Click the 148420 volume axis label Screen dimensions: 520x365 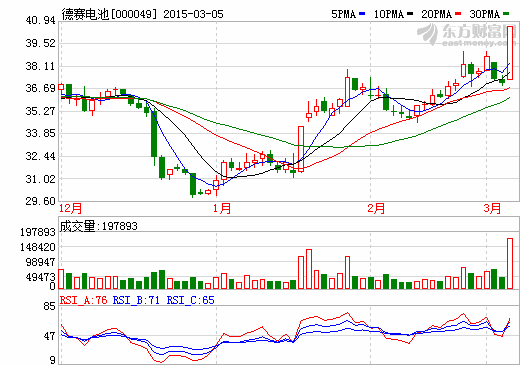[x=38, y=247]
